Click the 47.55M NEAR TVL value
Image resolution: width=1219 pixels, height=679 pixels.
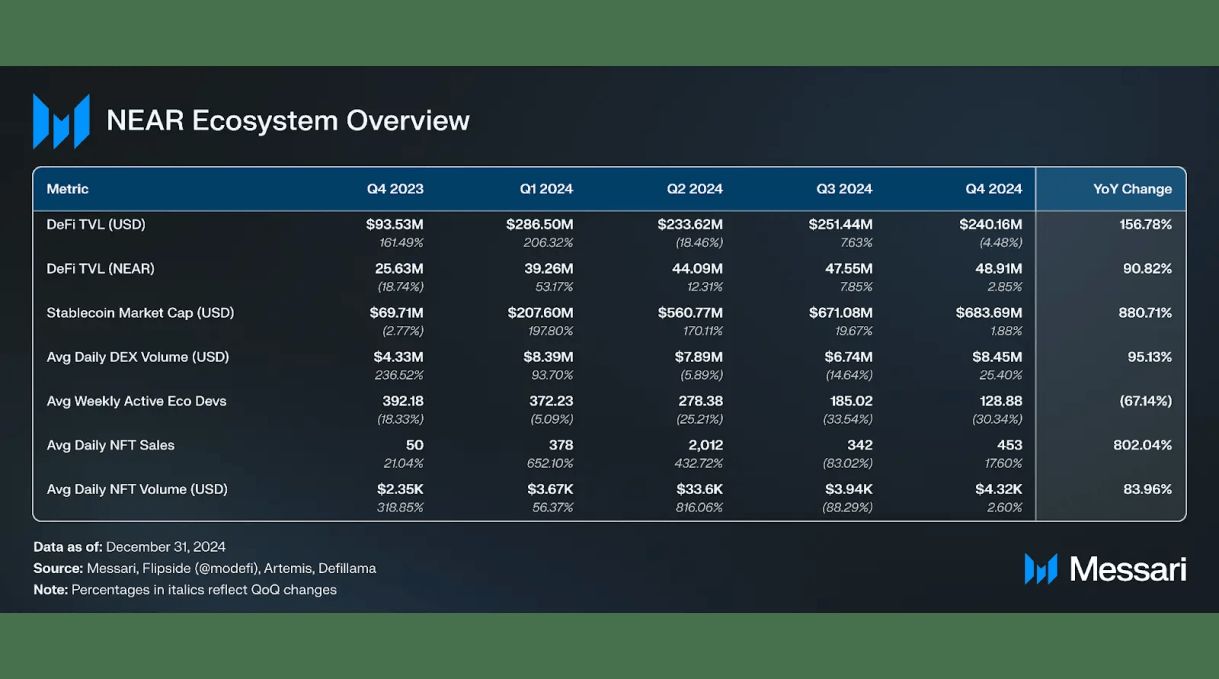point(847,269)
